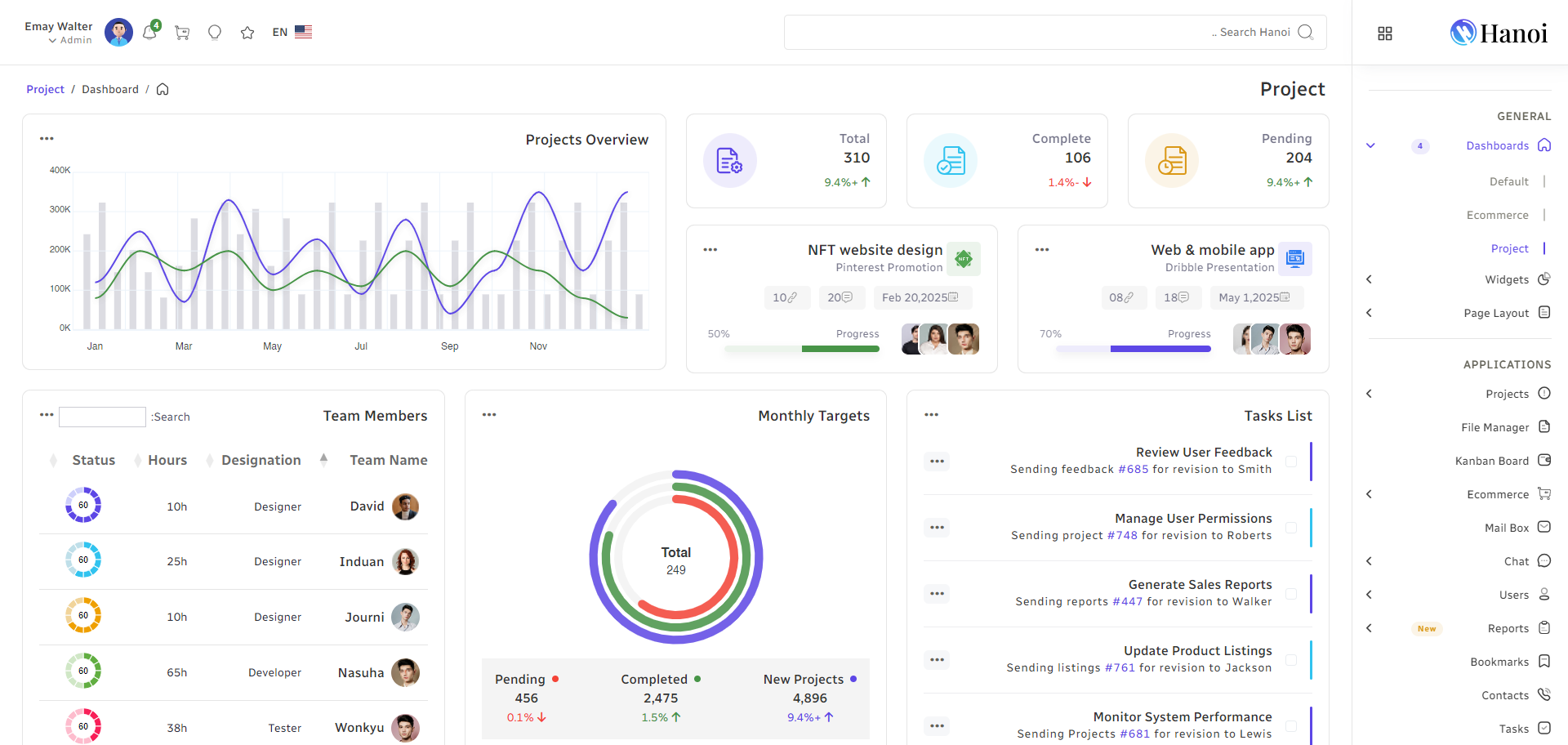Mark Generate Sales Reports task as done
The width and height of the screenshot is (1568, 745).
1291,594
